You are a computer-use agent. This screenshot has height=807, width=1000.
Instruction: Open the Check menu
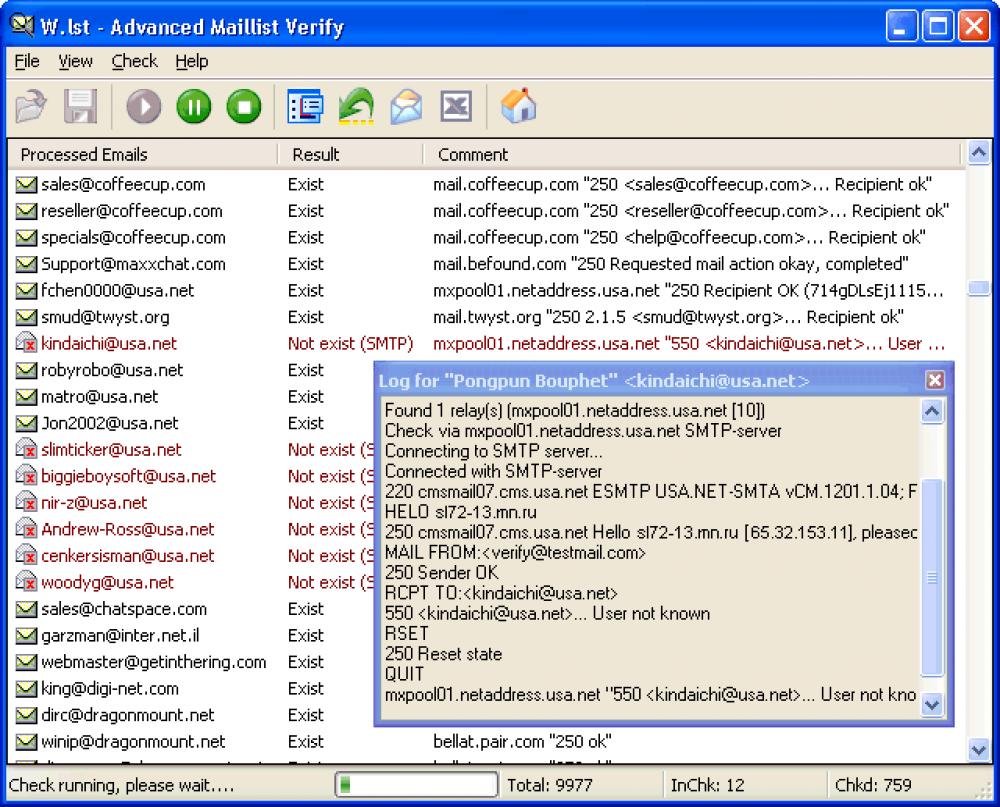pyautogui.click(x=134, y=61)
